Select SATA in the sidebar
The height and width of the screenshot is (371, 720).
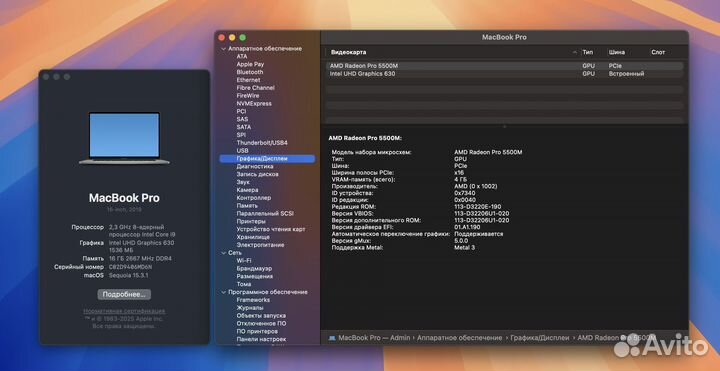coord(243,127)
